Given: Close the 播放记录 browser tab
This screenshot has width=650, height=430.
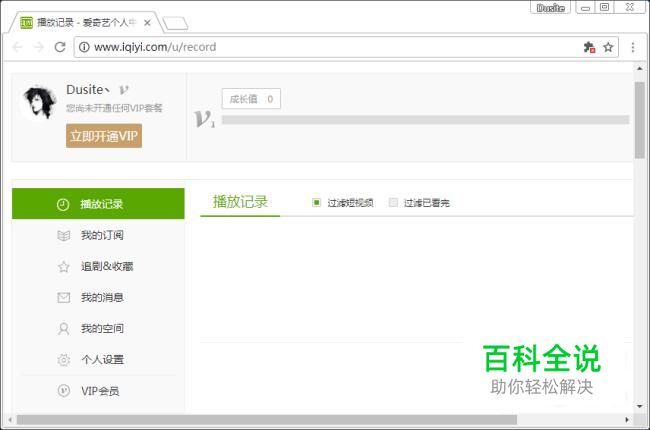Looking at the screenshot, I should point(147,23).
